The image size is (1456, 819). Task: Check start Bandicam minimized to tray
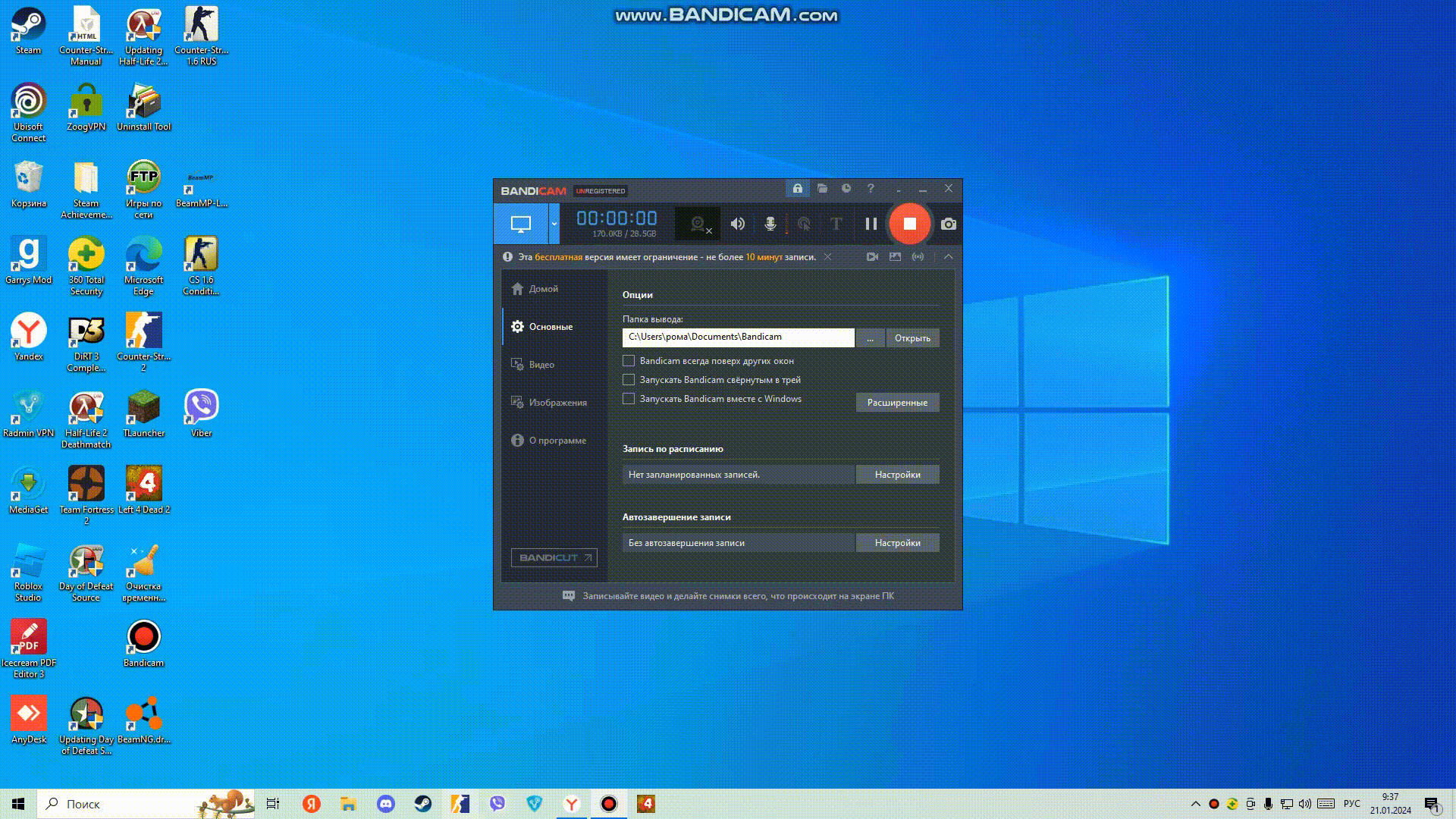[x=629, y=380]
